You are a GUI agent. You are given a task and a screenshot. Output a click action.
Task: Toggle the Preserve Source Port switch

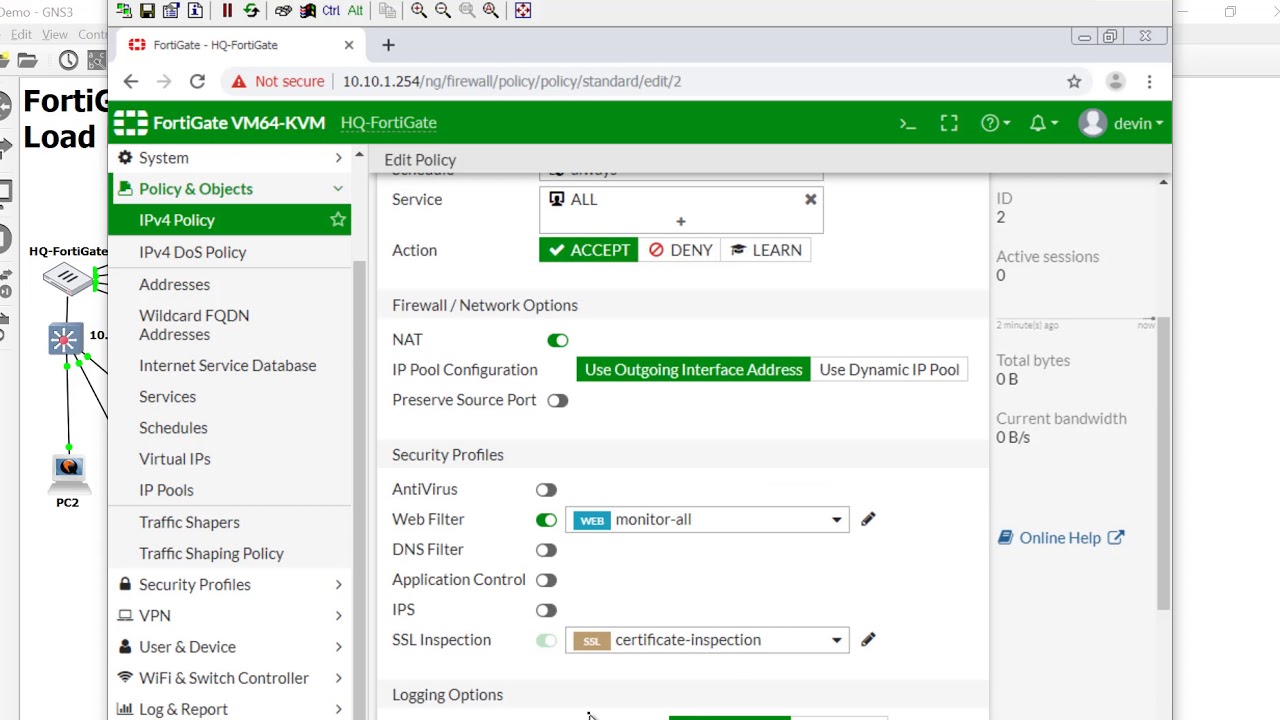pos(558,400)
